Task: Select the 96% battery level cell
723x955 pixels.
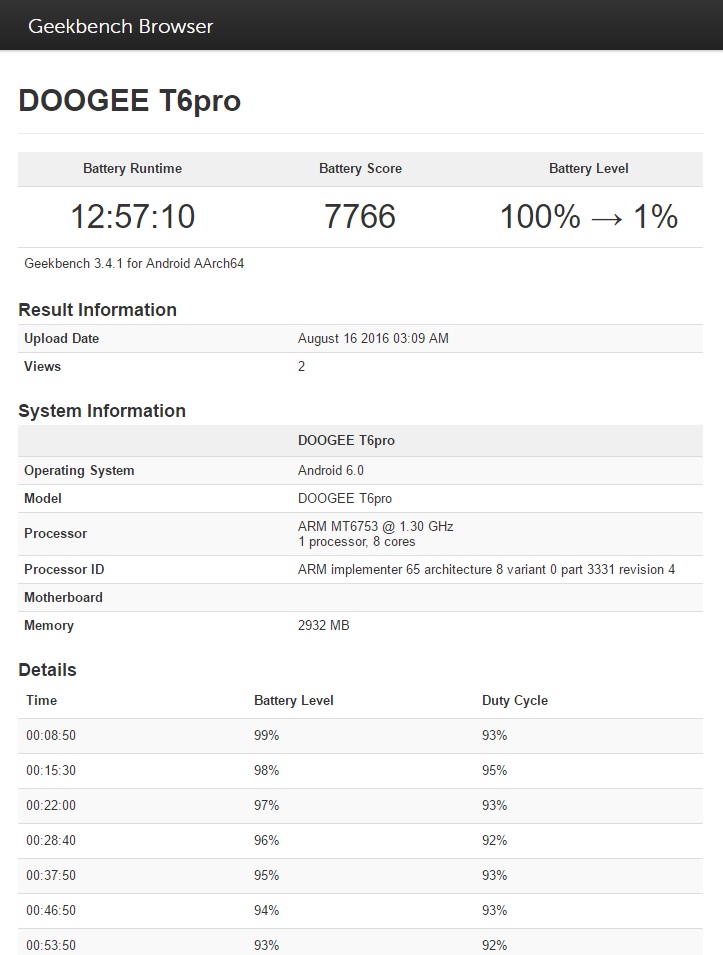Action: (267, 840)
